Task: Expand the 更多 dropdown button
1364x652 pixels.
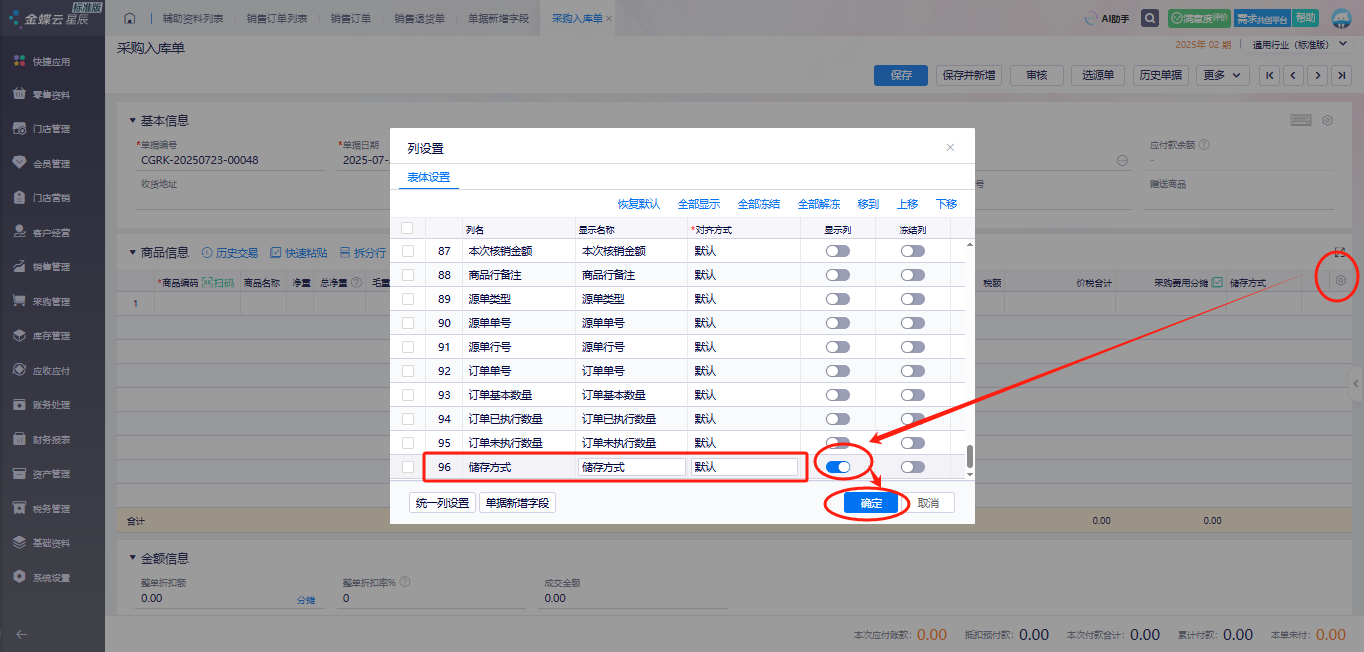Action: 1224,75
